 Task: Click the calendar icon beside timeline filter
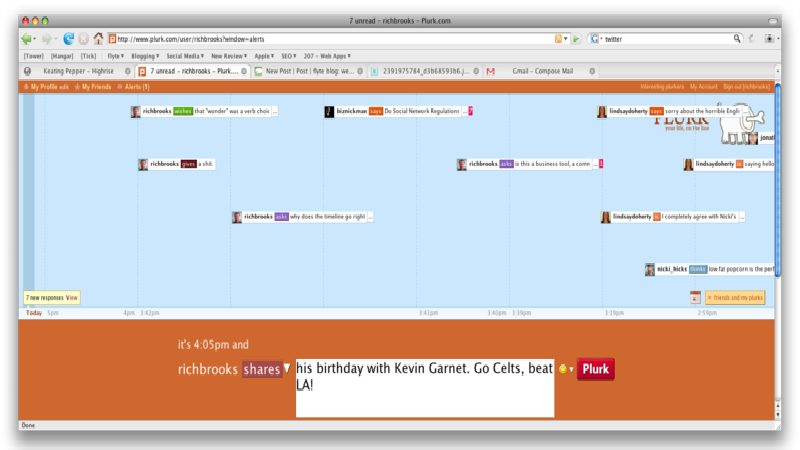click(x=695, y=297)
